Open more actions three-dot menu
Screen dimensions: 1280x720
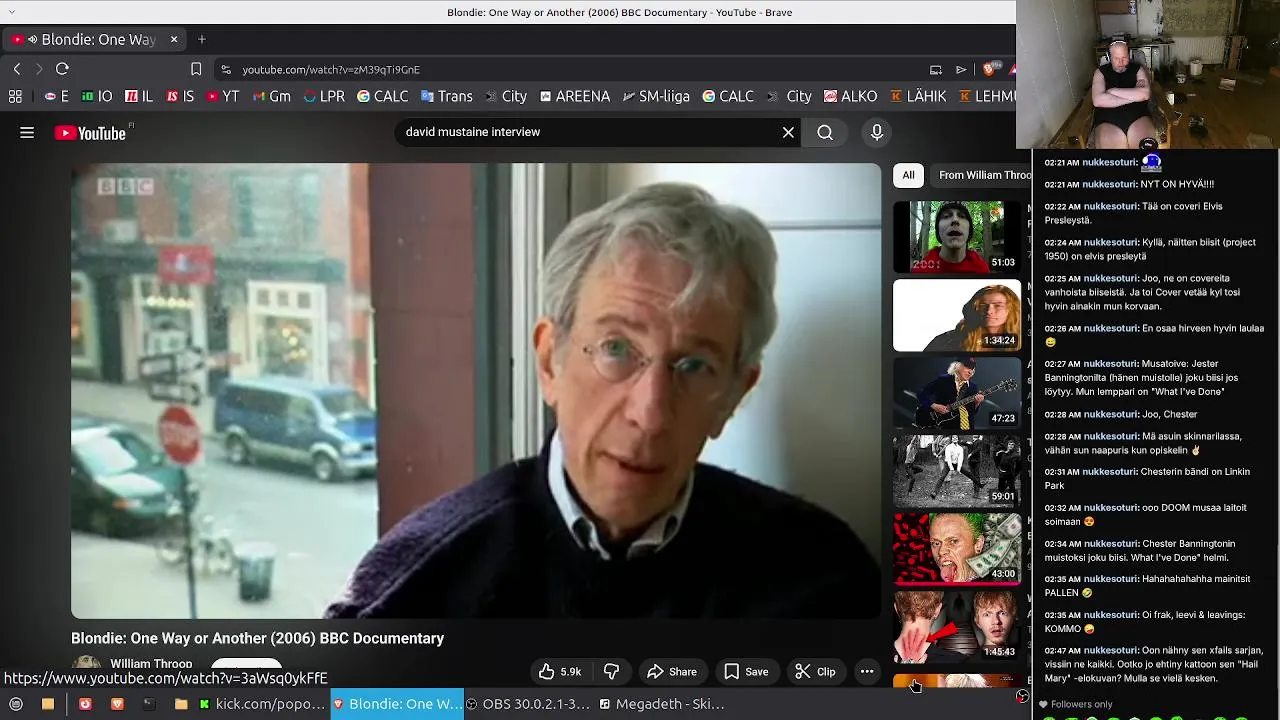tap(867, 672)
